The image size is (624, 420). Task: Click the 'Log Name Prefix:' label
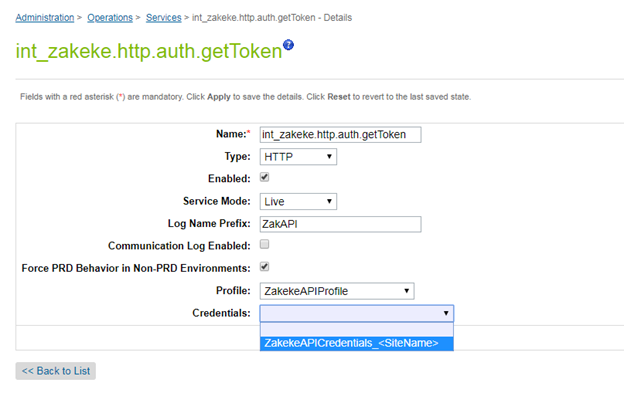(x=209, y=224)
